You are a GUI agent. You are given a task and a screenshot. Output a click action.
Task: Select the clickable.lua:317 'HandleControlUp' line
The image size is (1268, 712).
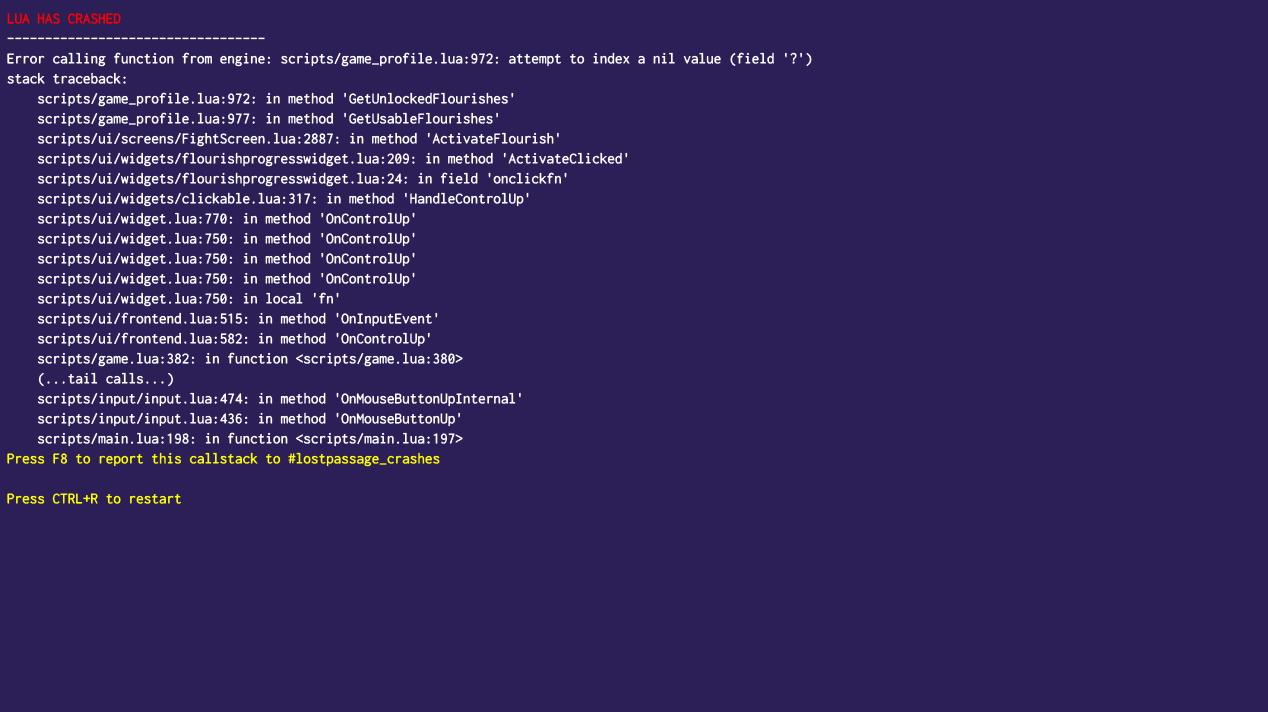(284, 199)
